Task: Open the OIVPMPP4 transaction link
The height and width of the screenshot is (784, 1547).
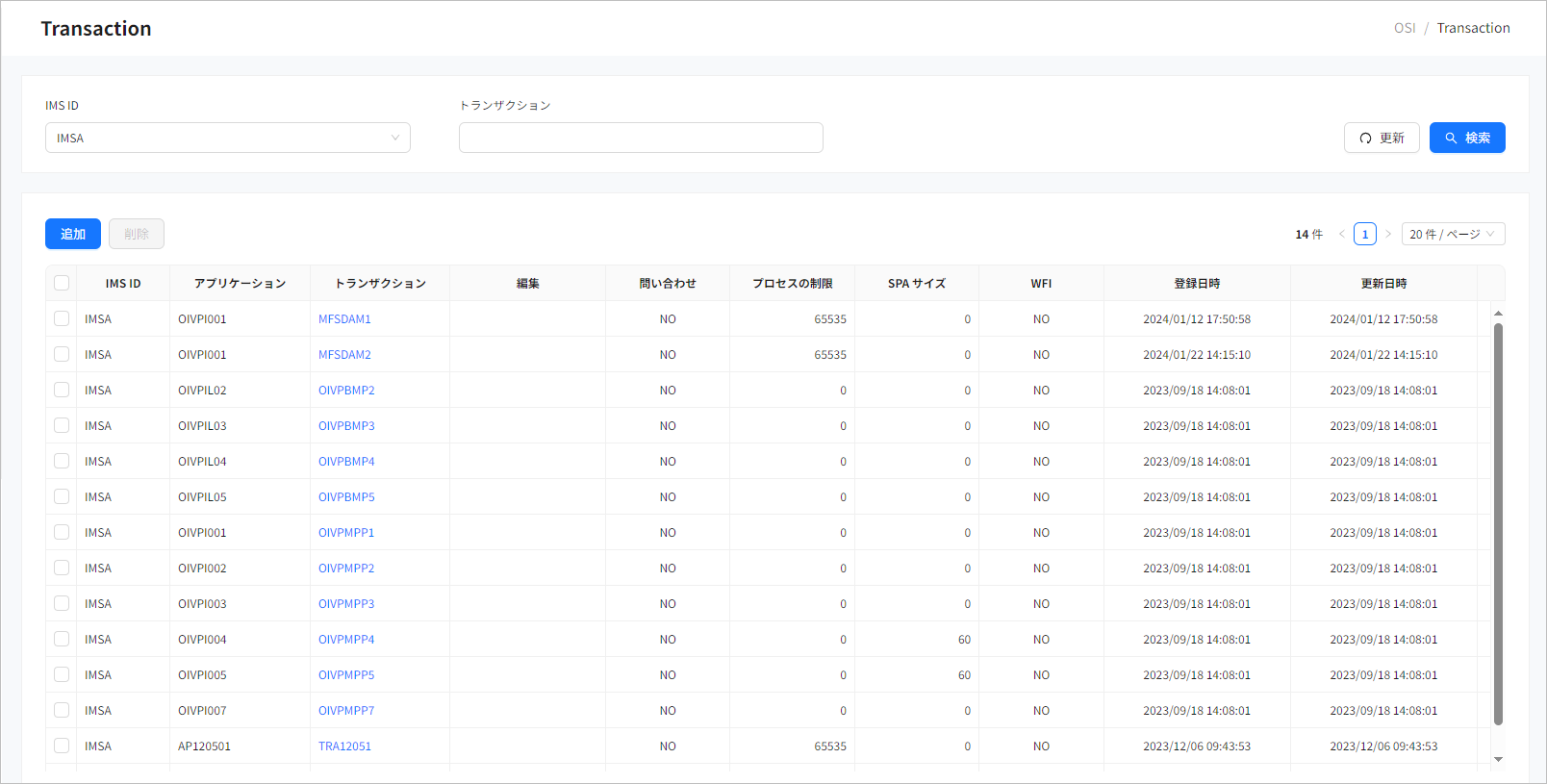Action: coord(346,640)
